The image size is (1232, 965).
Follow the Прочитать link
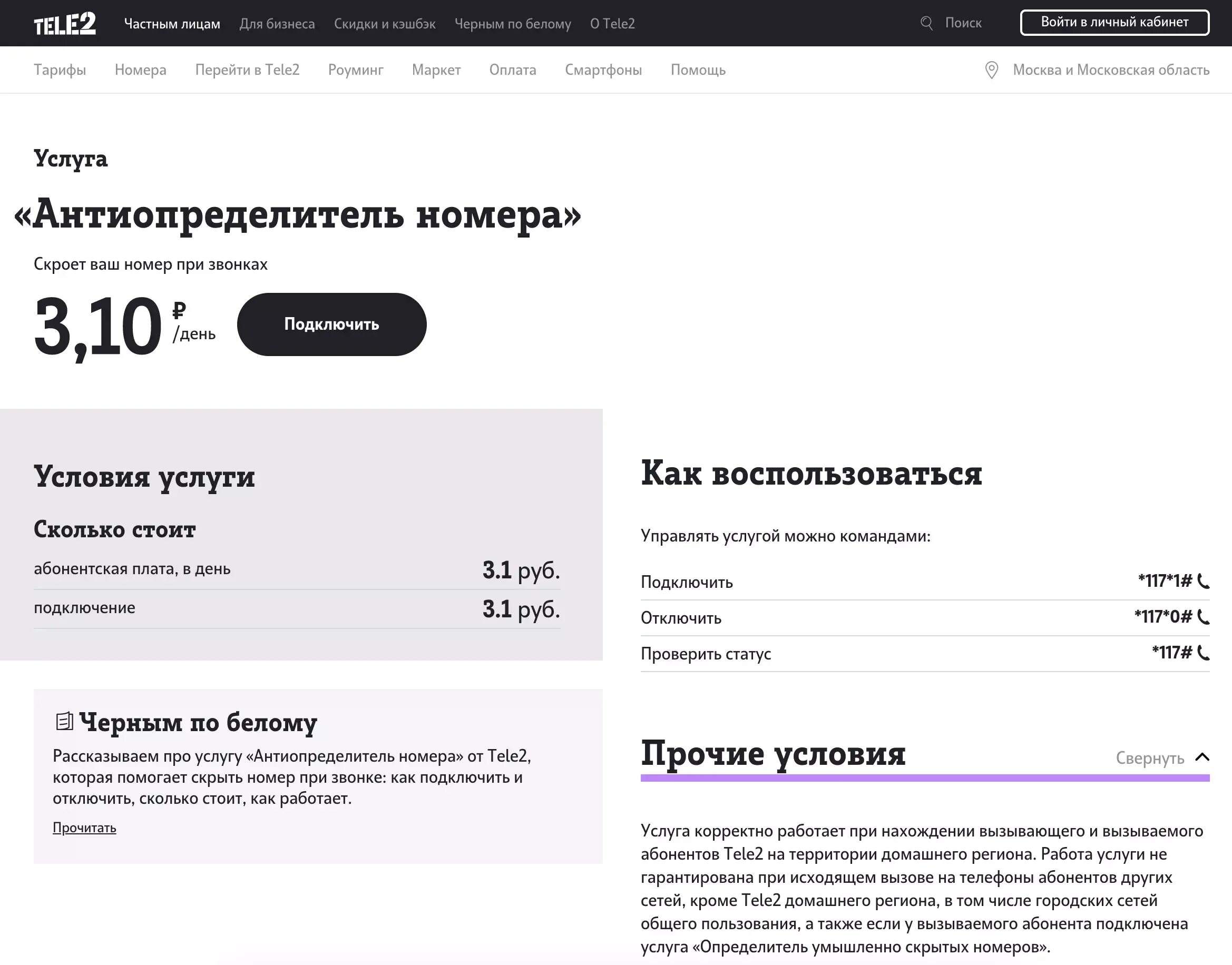pyautogui.click(x=84, y=828)
